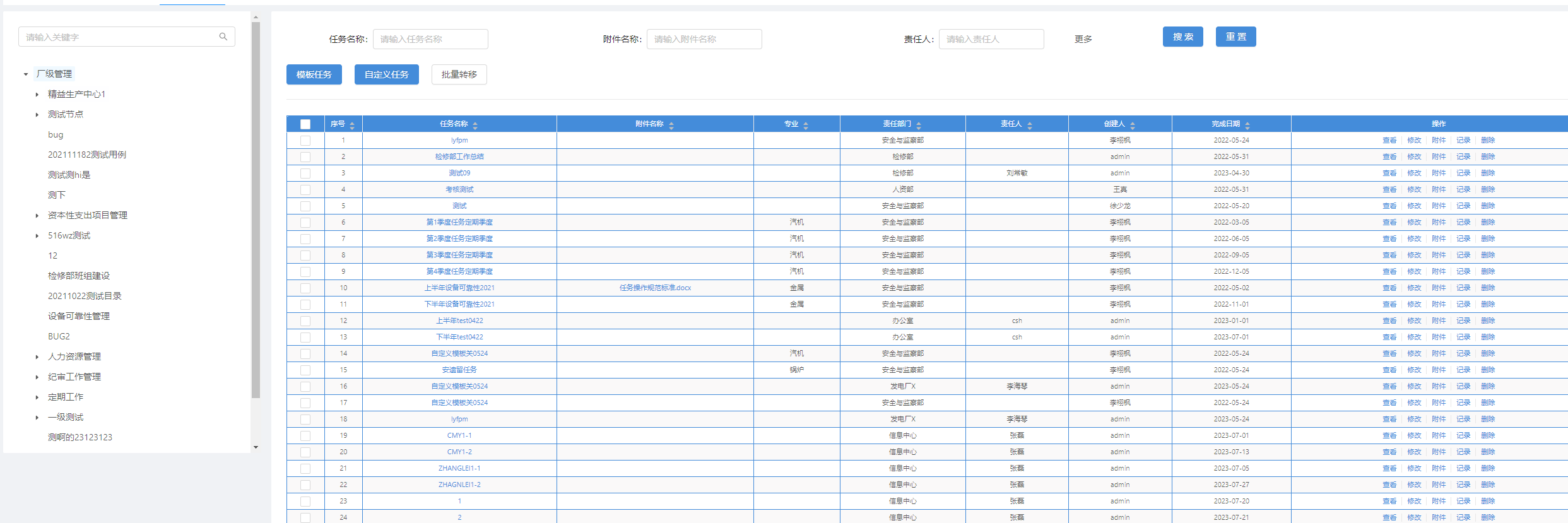
Task: Expand the 人力资源管理 node
Action: (37, 357)
